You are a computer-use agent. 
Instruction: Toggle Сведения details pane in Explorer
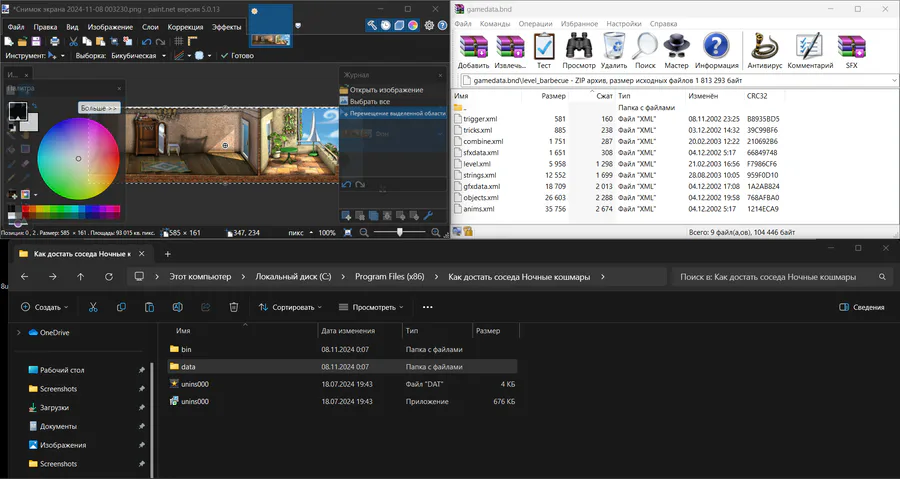862,307
